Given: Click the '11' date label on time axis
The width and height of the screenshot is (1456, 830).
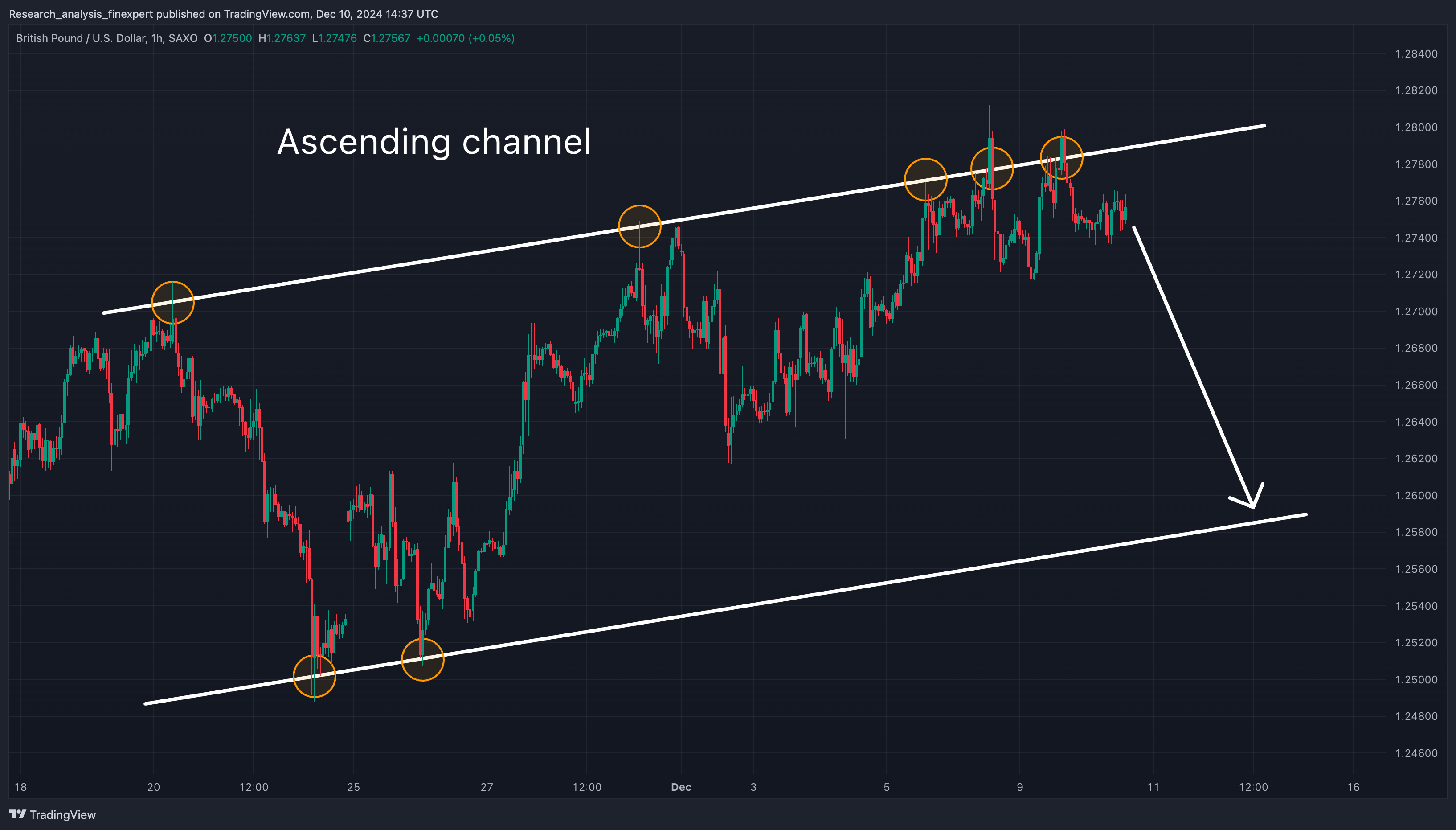Looking at the screenshot, I should pos(1153,787).
